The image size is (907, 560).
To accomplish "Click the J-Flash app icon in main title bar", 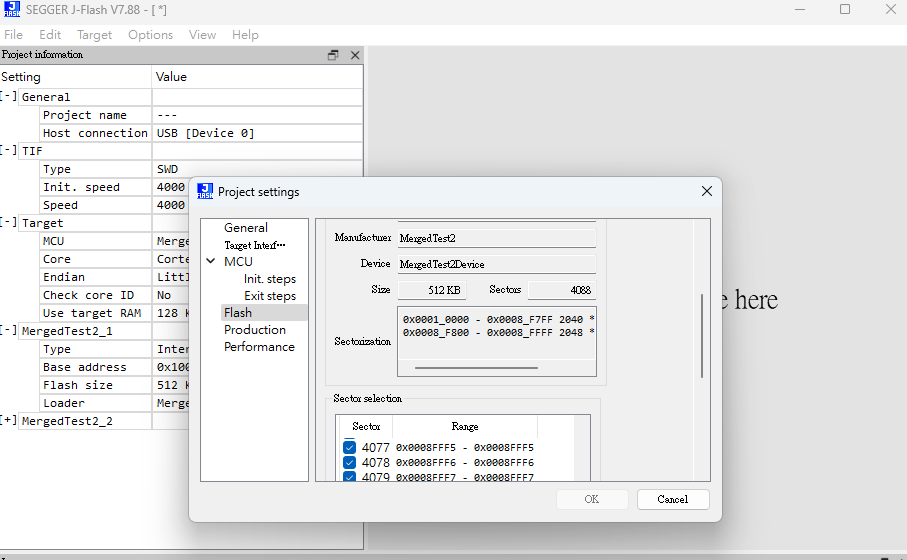I will point(12,9).
